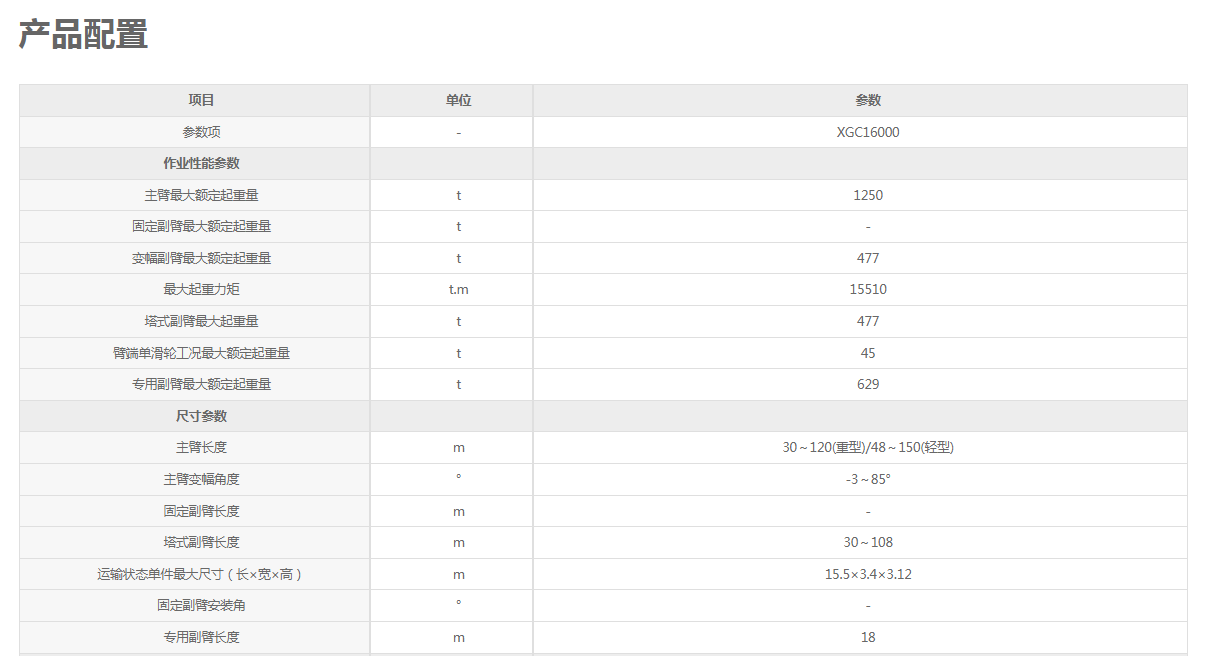The height and width of the screenshot is (656, 1207).
Task: Select the 主臂长度 row label
Action: pos(201,448)
